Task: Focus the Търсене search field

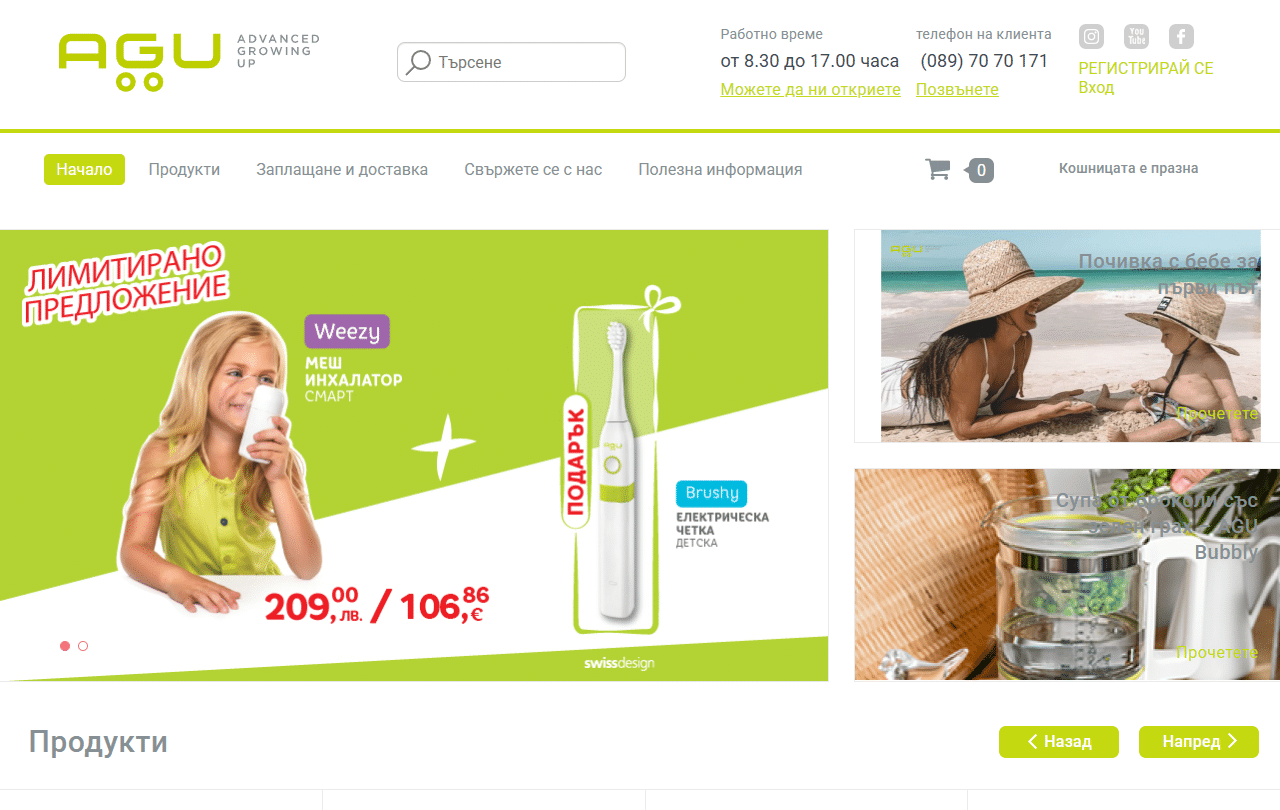Action: (x=511, y=62)
